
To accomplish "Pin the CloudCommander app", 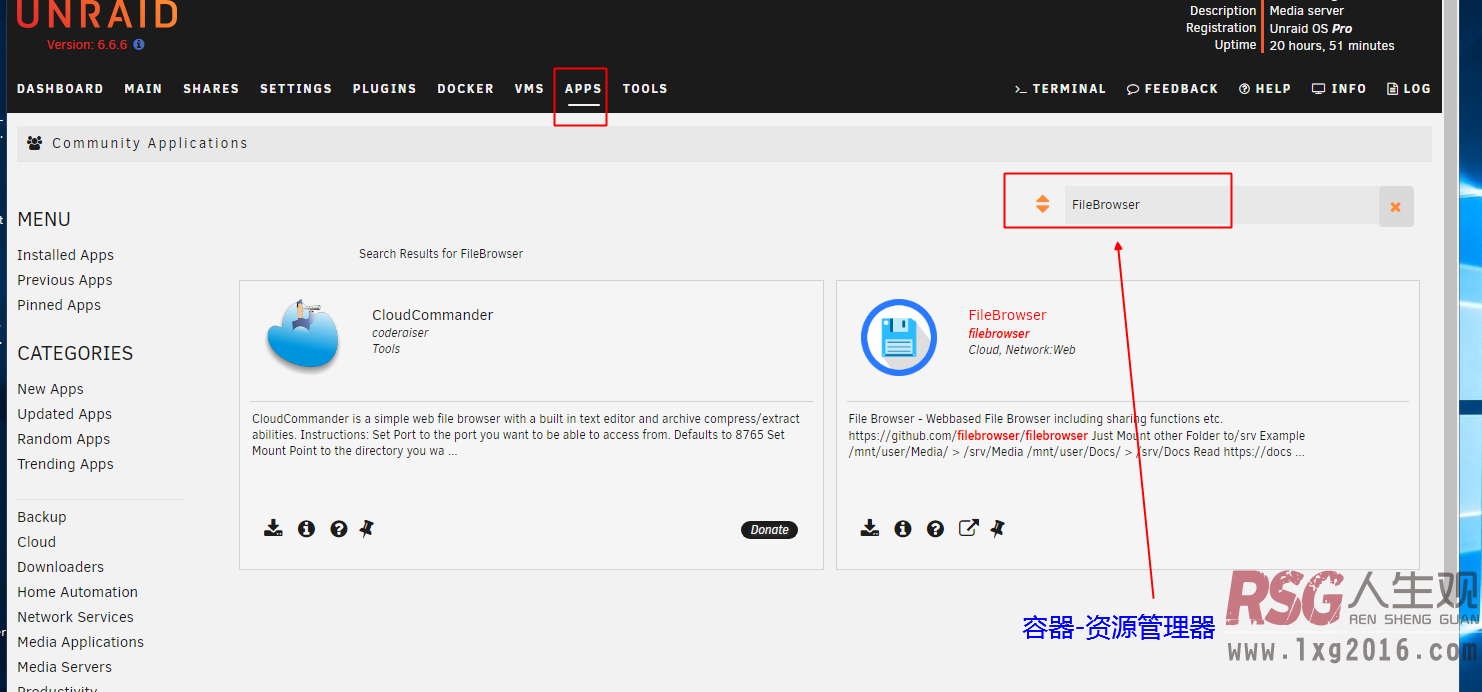I will [366, 528].
